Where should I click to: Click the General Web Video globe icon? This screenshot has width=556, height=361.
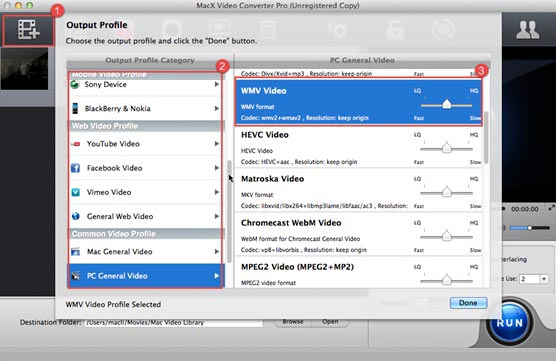[x=76, y=216]
